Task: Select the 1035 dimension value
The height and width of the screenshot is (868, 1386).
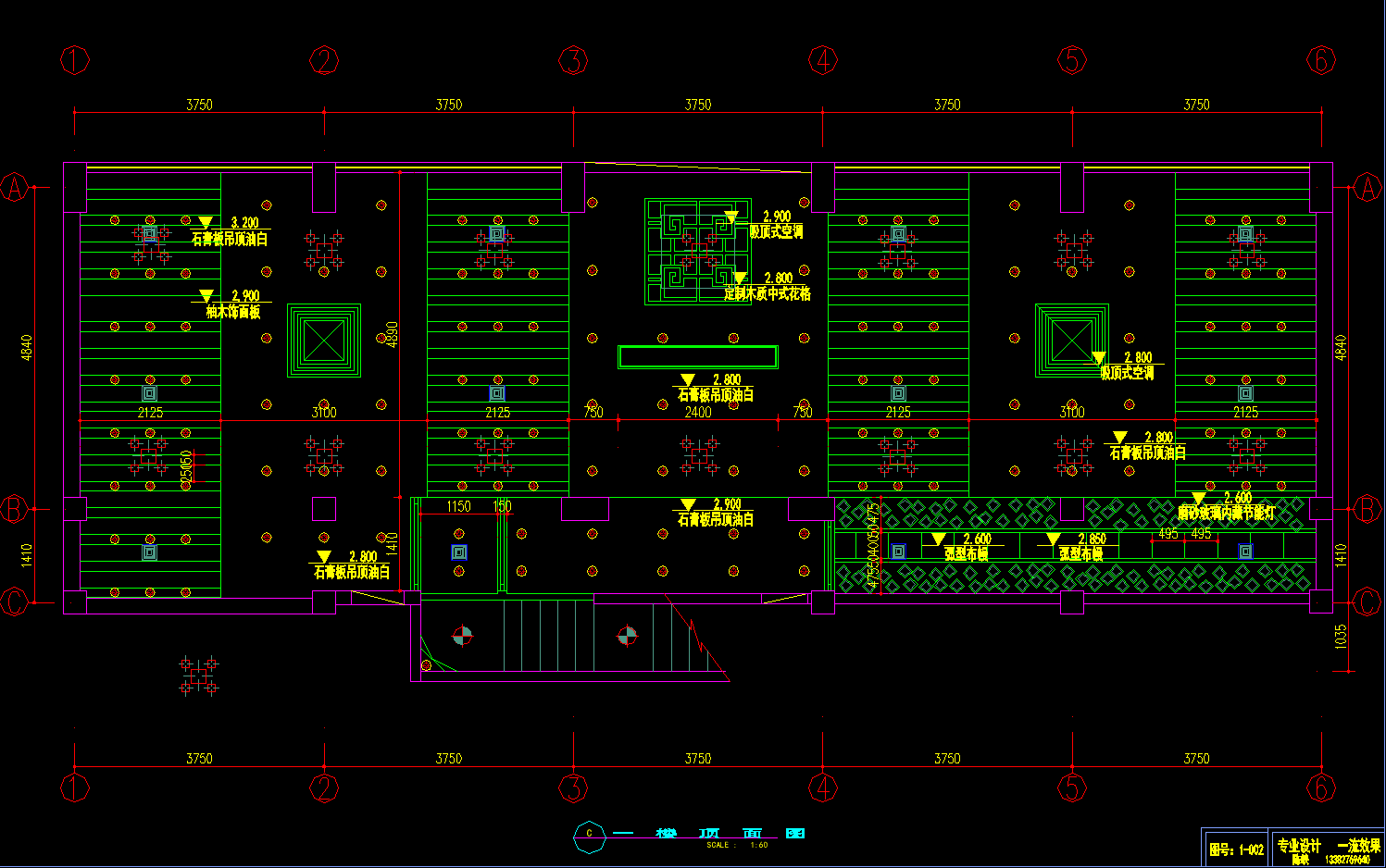Action: click(x=1340, y=636)
